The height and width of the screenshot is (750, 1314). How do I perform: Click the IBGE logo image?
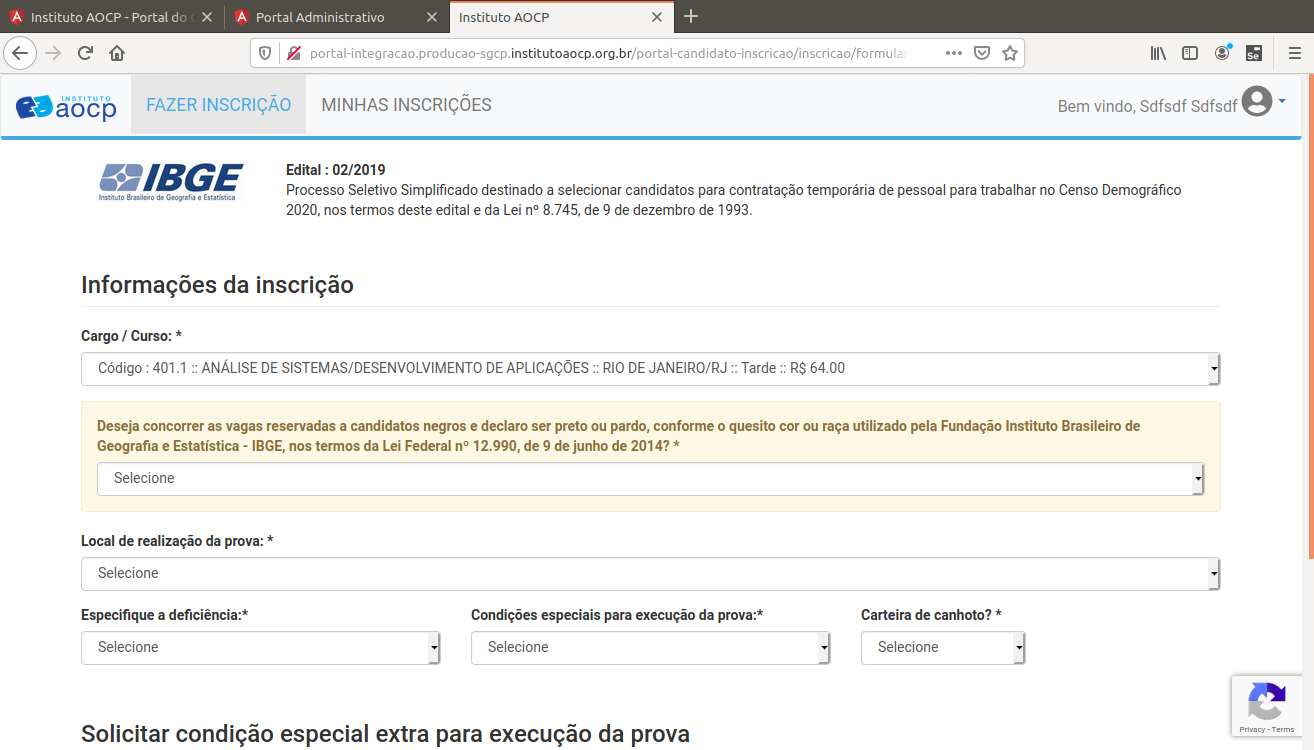tap(171, 183)
